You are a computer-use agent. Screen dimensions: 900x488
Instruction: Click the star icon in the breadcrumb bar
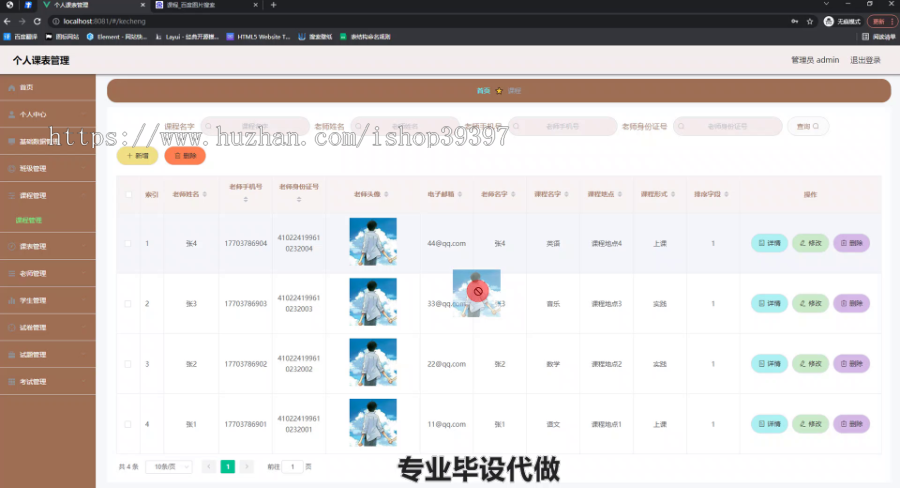point(499,91)
